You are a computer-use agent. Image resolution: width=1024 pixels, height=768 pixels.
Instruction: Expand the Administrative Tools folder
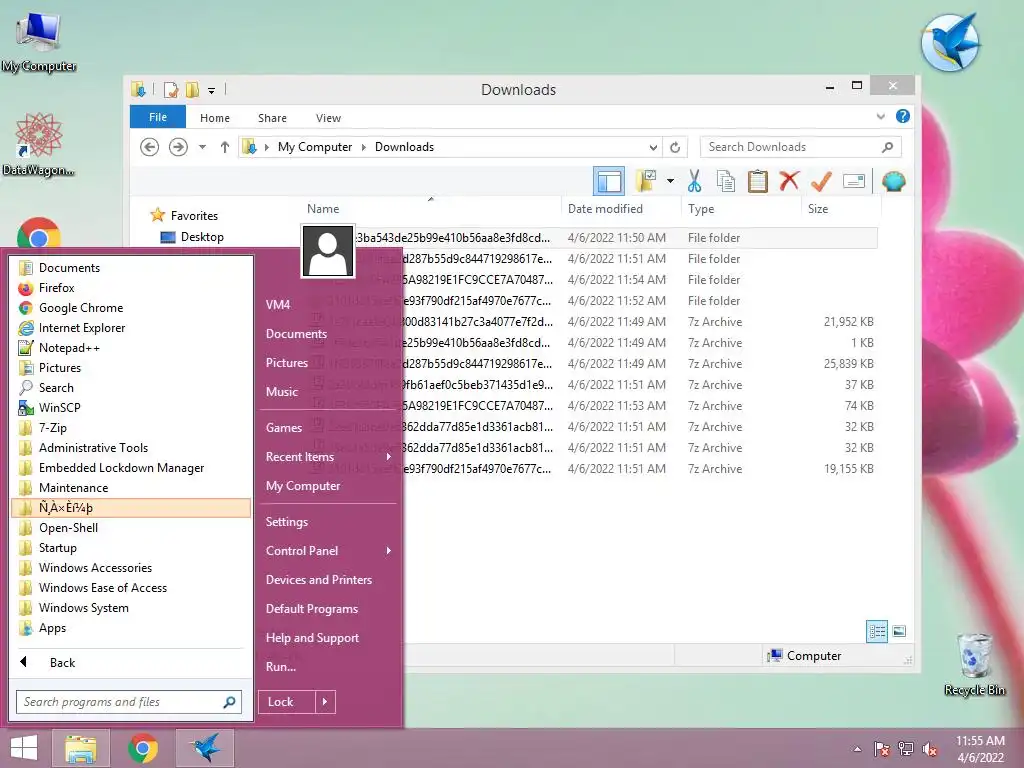[93, 448]
